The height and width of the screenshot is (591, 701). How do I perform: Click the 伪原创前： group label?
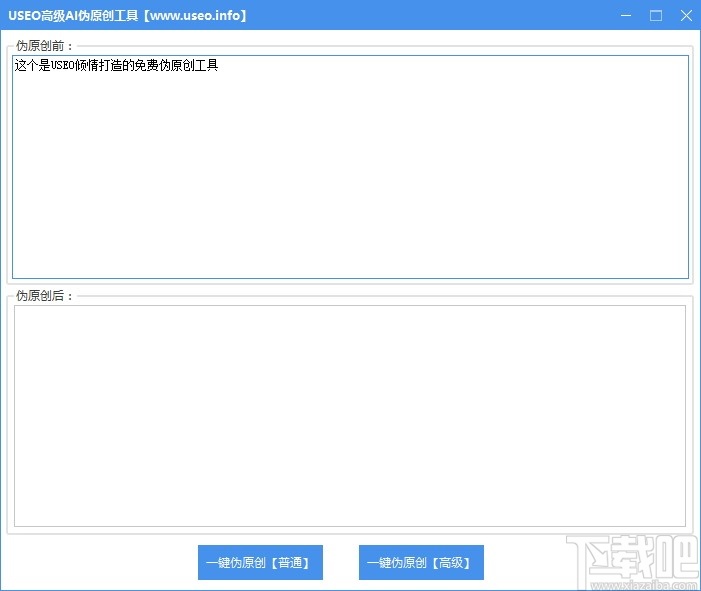coord(44,46)
